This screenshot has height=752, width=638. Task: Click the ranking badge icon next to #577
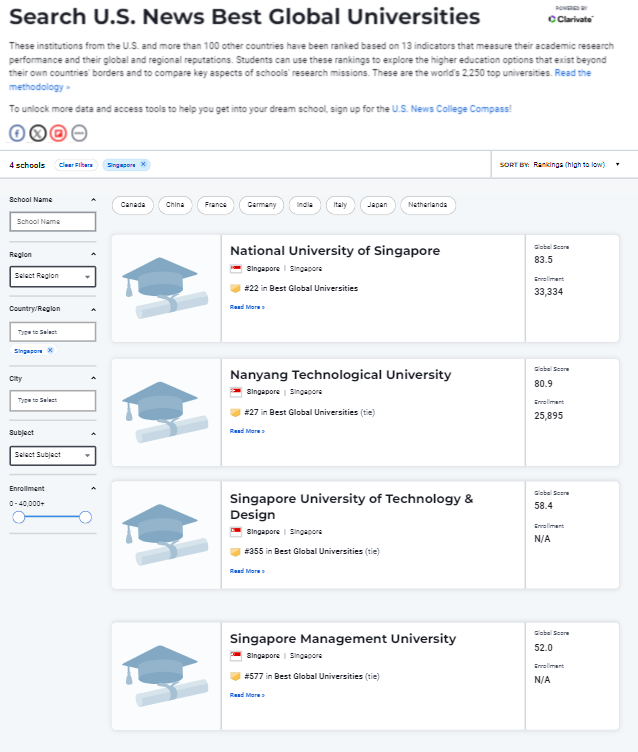(x=235, y=676)
